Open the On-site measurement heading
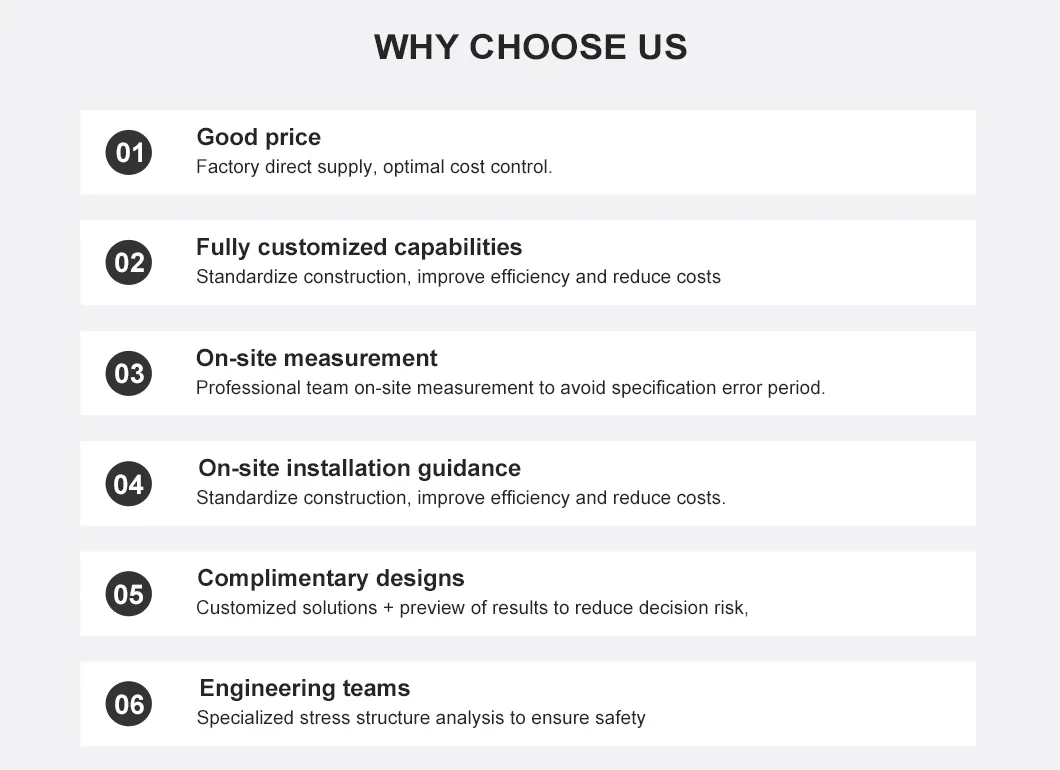 [x=316, y=358]
